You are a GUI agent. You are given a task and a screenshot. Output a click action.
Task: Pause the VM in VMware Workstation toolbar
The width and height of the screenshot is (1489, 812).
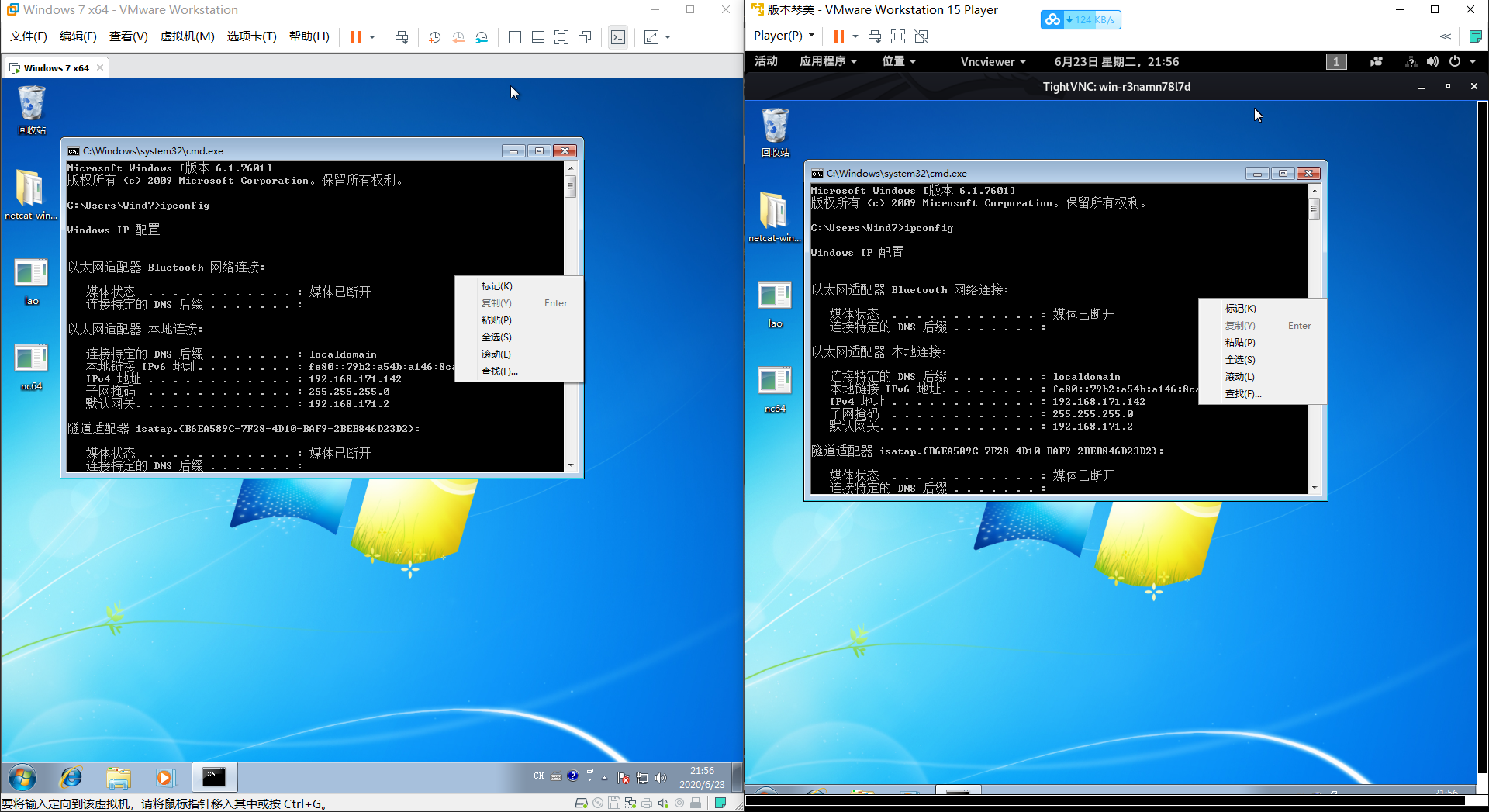(x=356, y=37)
